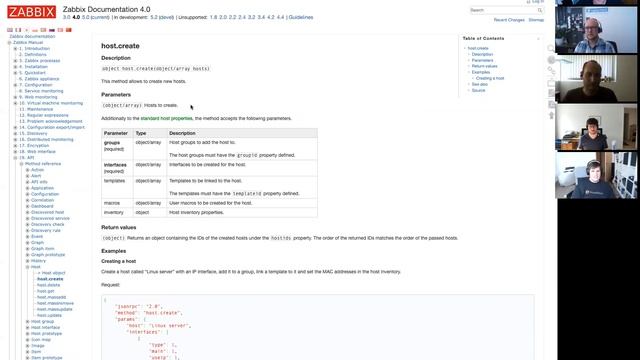640x360 pixels.
Task: Open 11. Maintenance page
Action: point(36,109)
